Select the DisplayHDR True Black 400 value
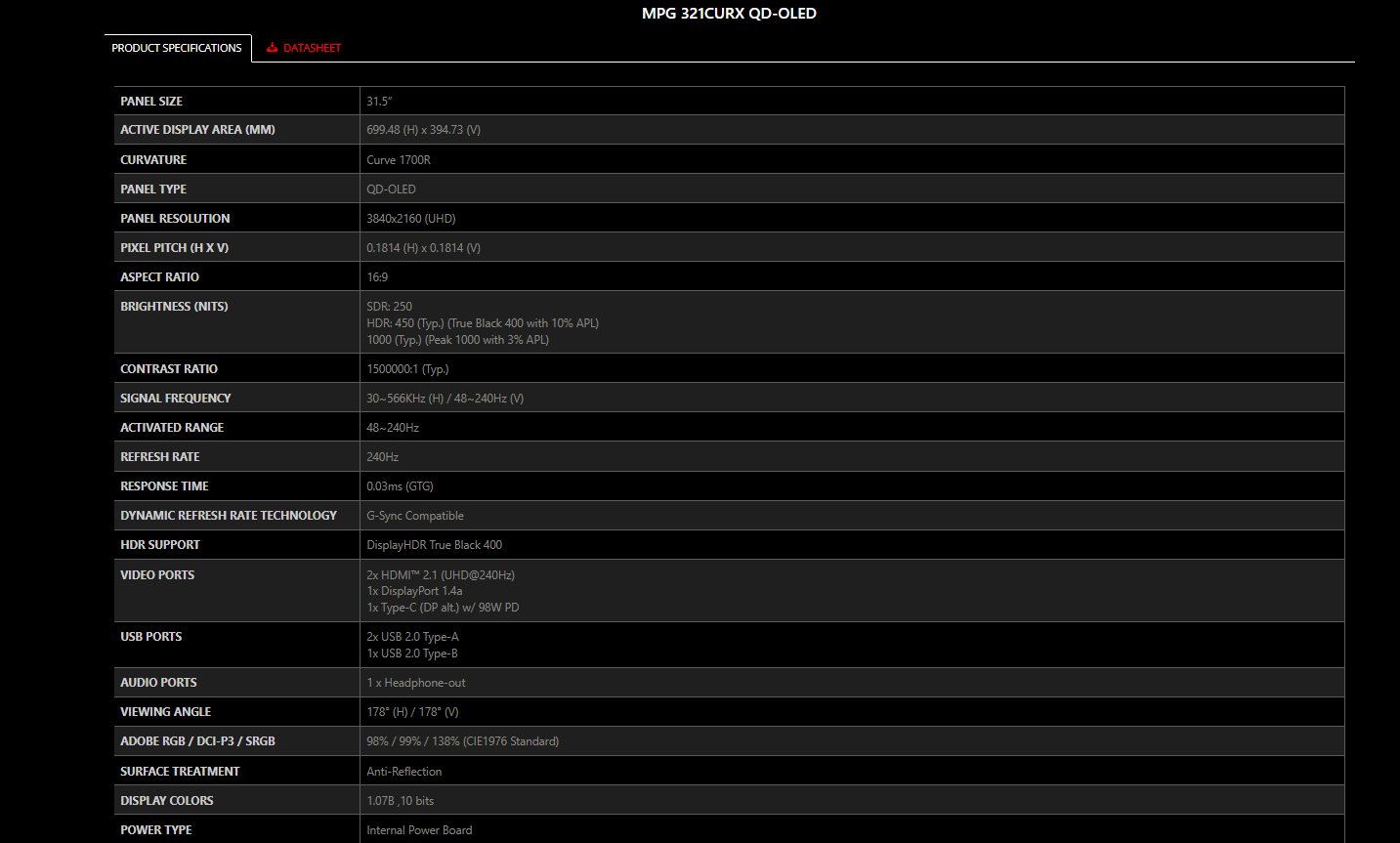Viewport: 1400px width, 843px height. coord(434,545)
